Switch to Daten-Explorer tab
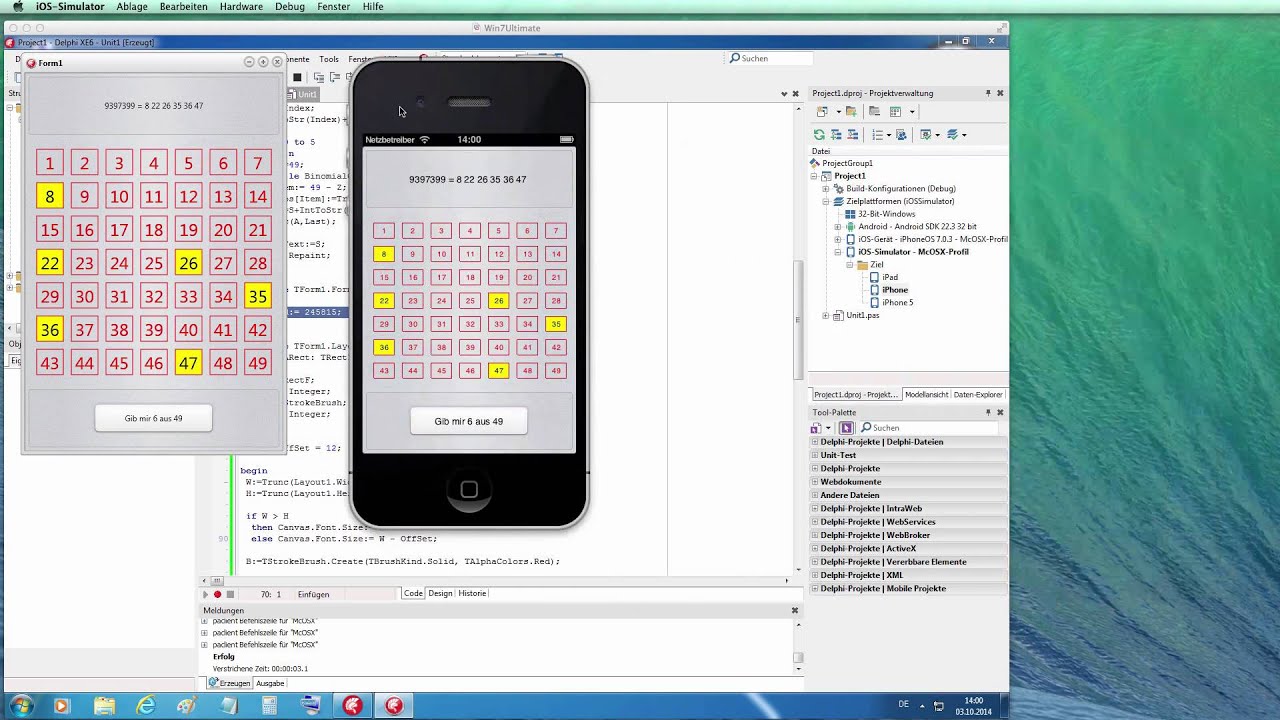 (978, 395)
